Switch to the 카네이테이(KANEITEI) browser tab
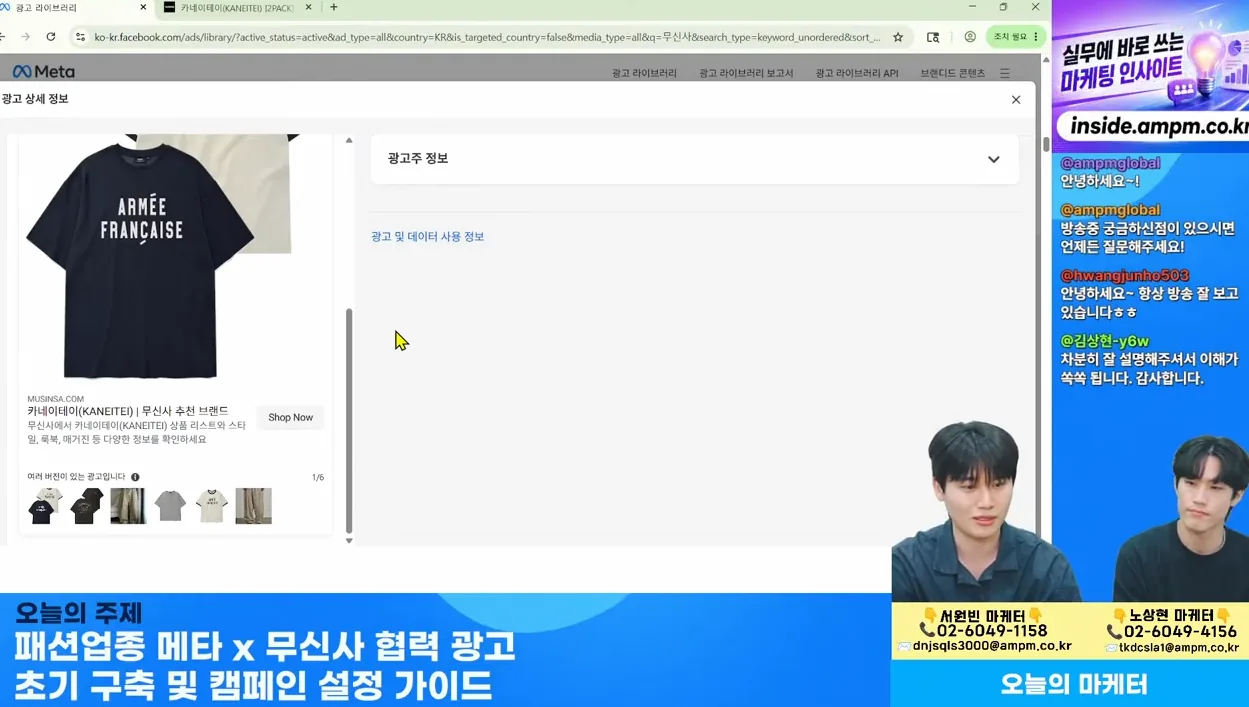Image resolution: width=1249 pixels, height=707 pixels. 237,8
